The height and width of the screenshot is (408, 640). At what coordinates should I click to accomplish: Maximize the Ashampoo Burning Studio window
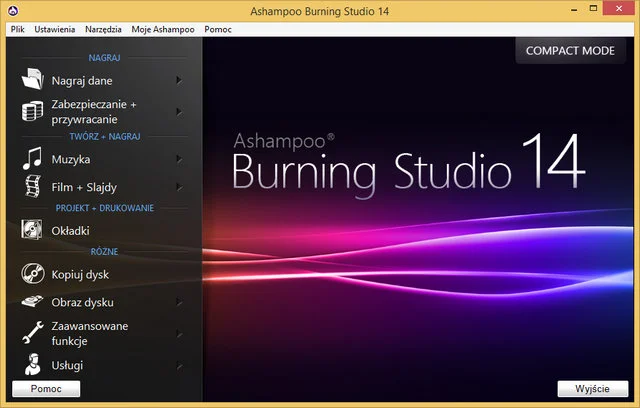coord(593,9)
